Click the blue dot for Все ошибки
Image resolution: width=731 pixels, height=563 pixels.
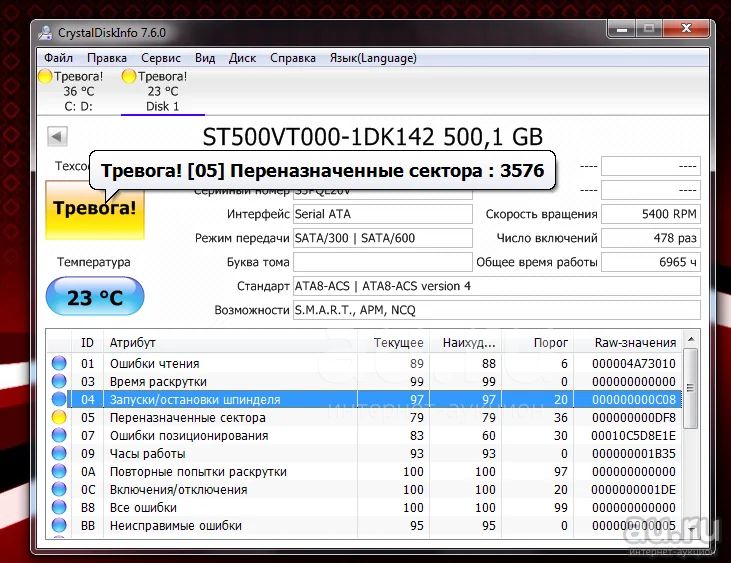click(59, 507)
